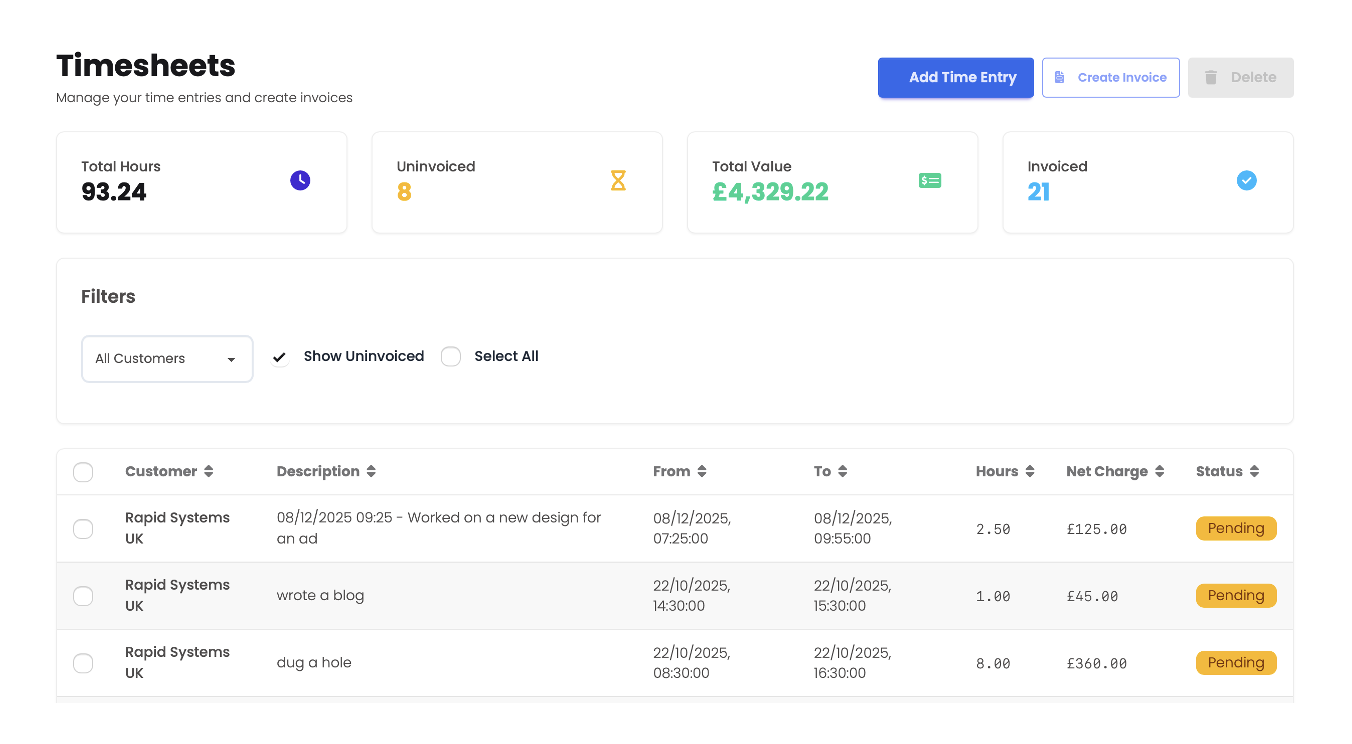Uncheck the Show Uninvoiced checkbox
This screenshot has height=744, width=1352.
pos(280,357)
